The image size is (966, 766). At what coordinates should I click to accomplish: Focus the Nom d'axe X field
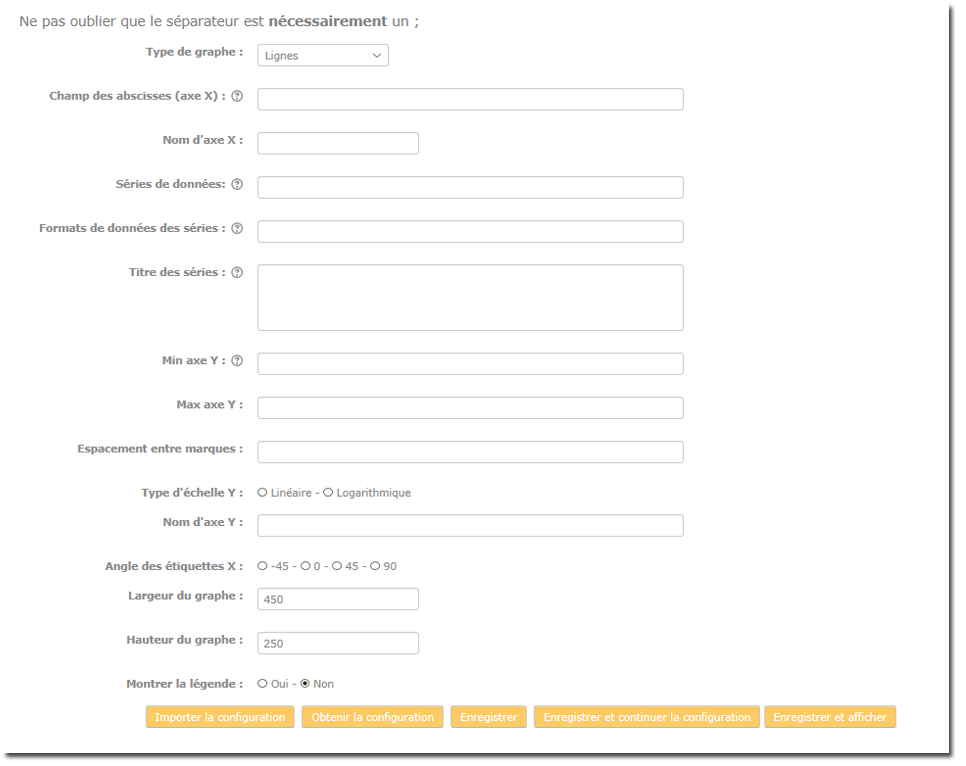[338, 143]
